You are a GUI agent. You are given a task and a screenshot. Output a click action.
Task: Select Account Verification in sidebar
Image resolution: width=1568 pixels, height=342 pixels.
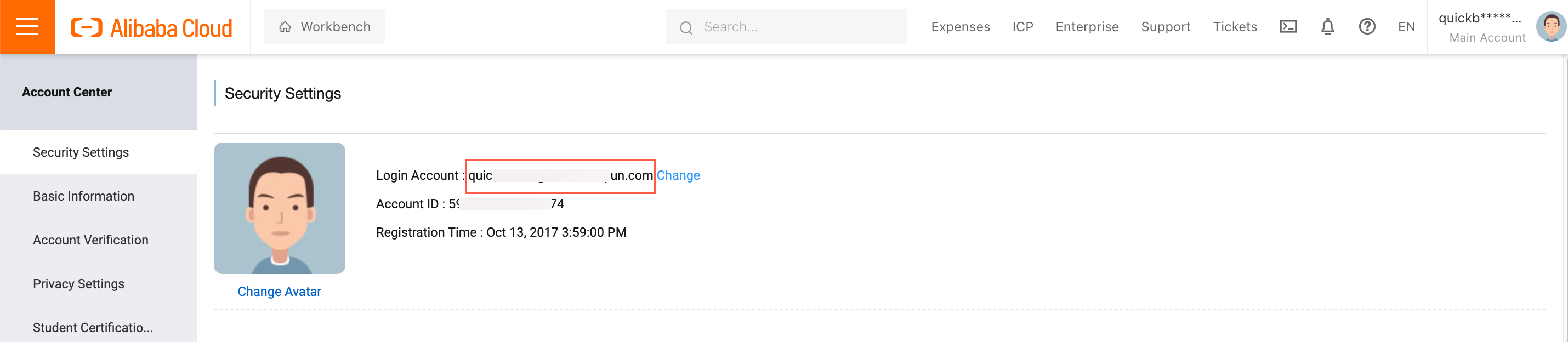coord(90,240)
